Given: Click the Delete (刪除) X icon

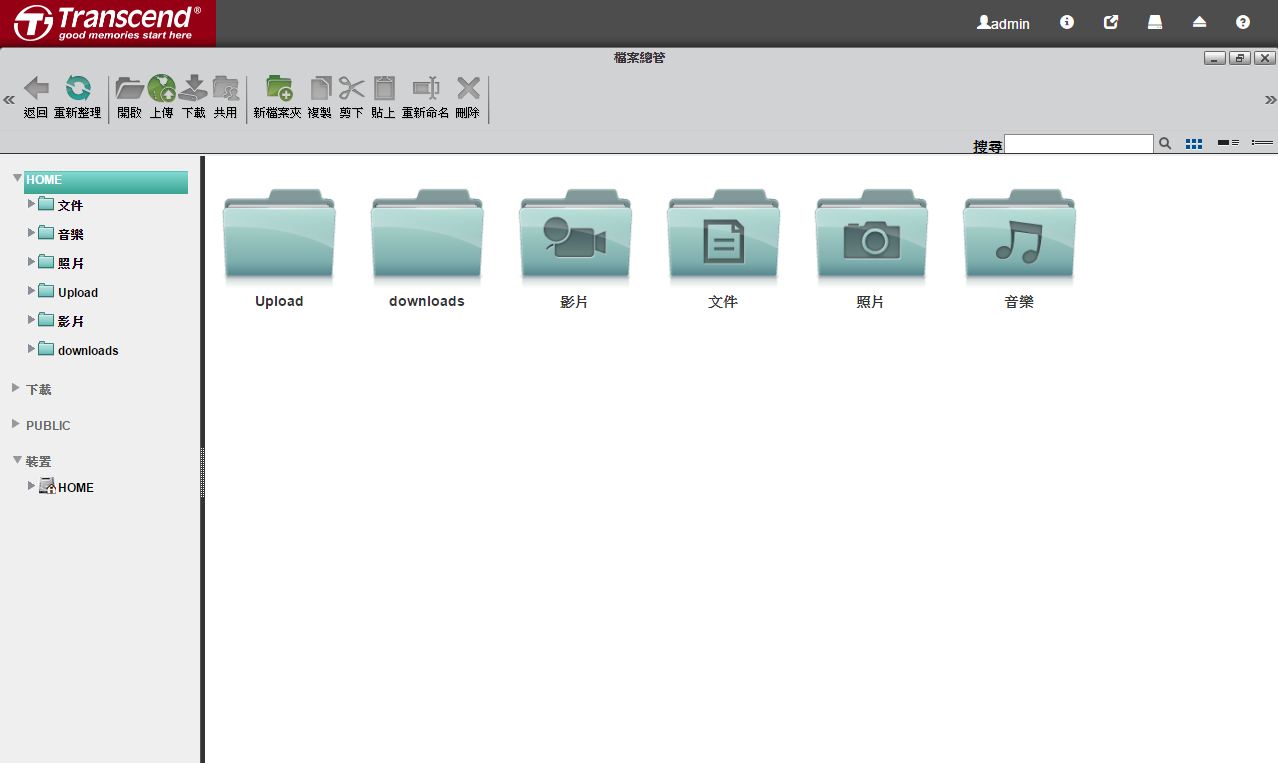Looking at the screenshot, I should [468, 89].
